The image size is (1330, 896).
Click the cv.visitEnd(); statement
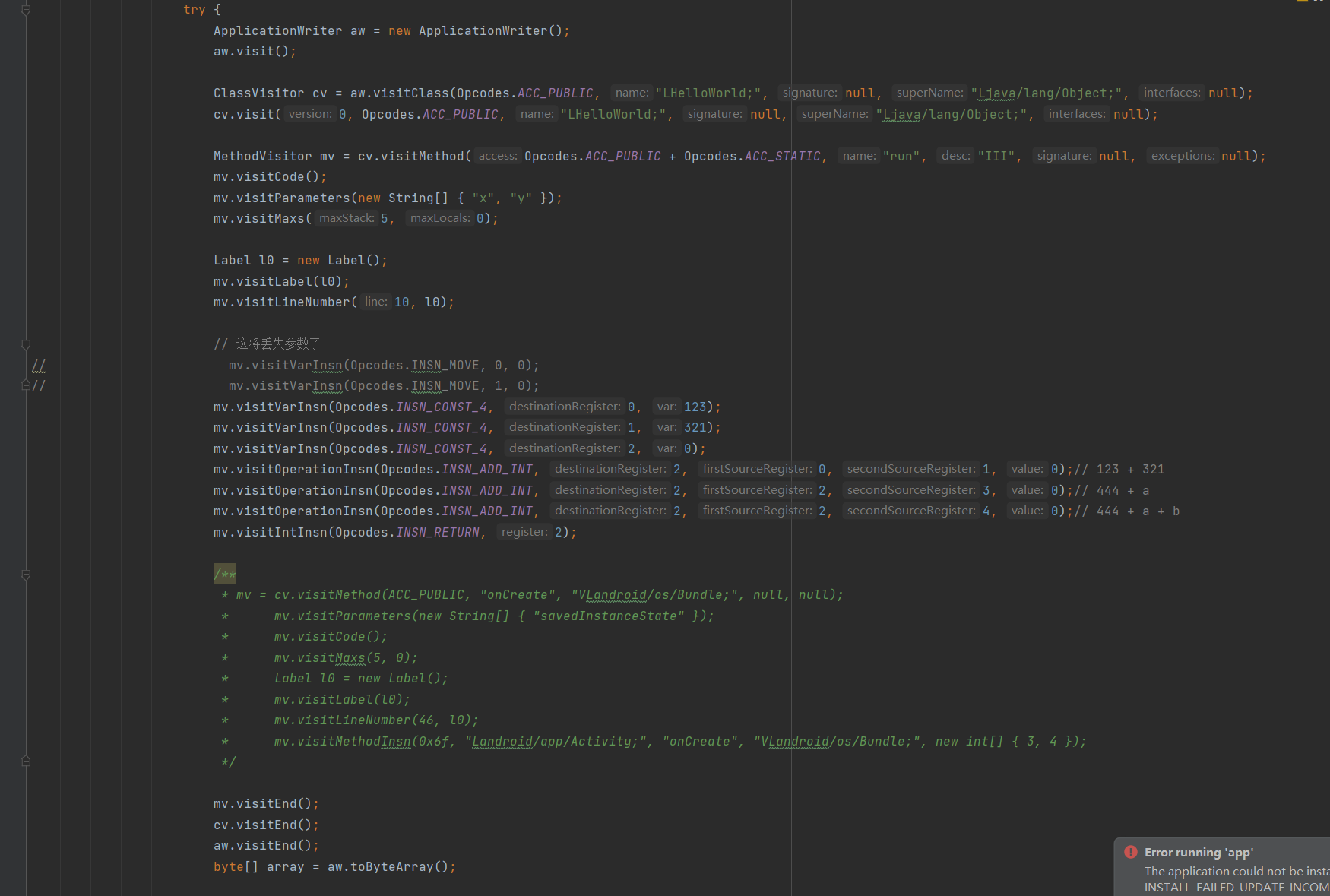pyautogui.click(x=266, y=825)
